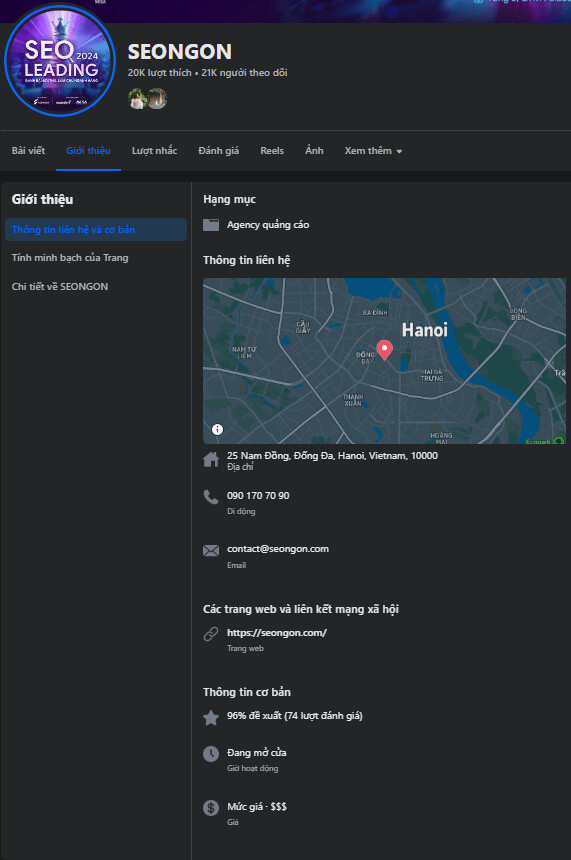This screenshot has width=571, height=860.
Task: Open the https://seongon.com/ website link
Action: [276, 632]
